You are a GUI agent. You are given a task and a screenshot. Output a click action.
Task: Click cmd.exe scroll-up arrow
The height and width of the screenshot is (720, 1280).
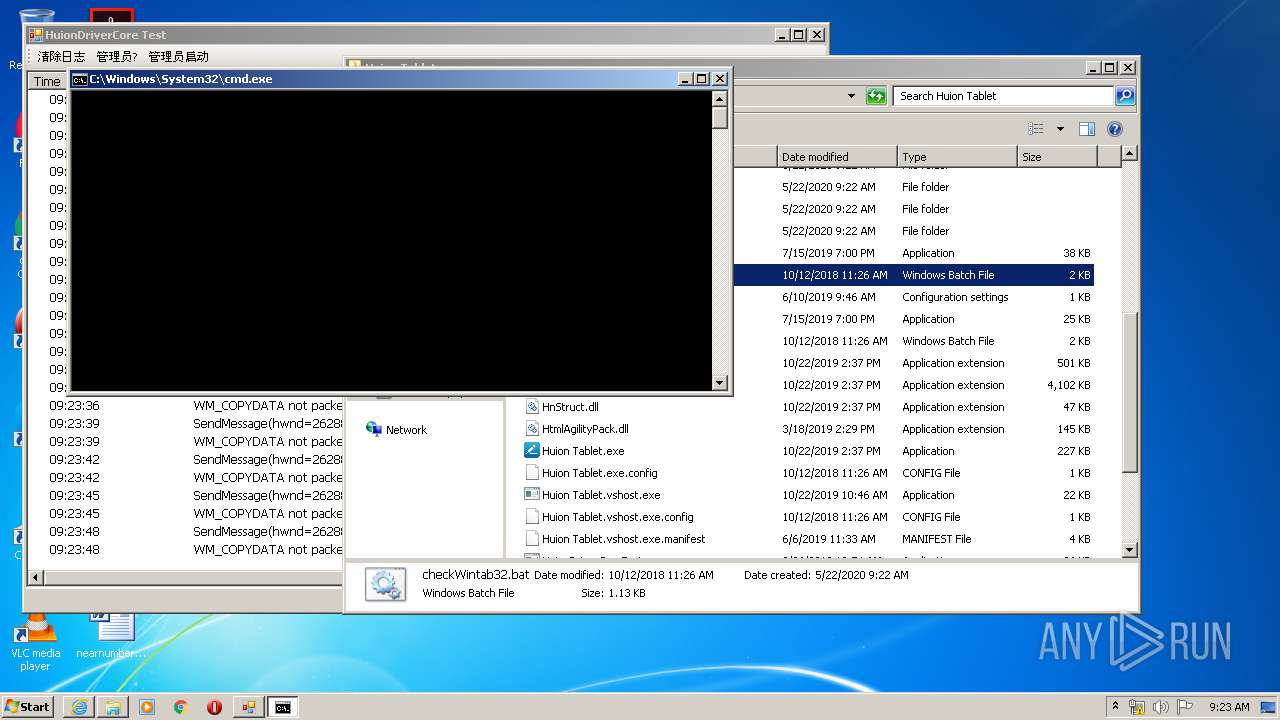(x=719, y=98)
